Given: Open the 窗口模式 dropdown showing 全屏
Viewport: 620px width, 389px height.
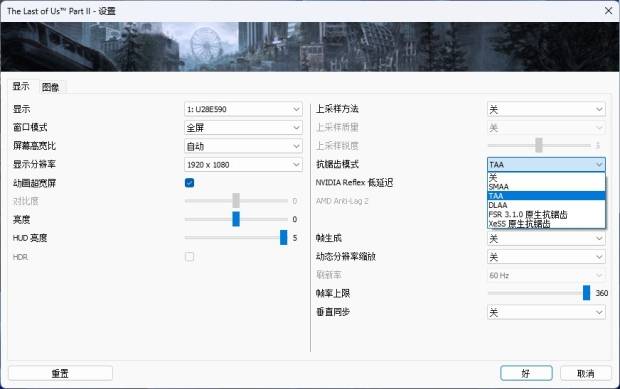Looking at the screenshot, I should [243, 128].
